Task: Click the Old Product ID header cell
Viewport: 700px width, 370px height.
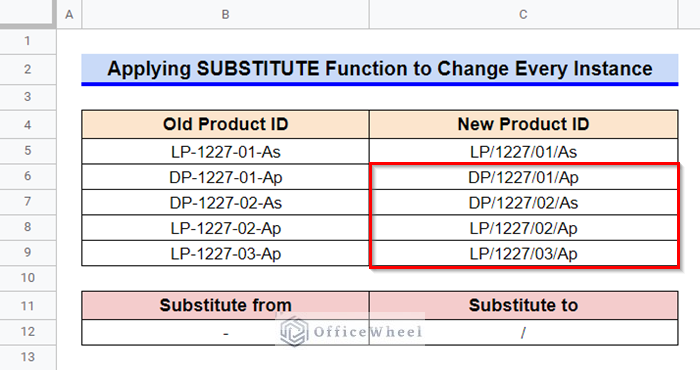Action: point(225,124)
